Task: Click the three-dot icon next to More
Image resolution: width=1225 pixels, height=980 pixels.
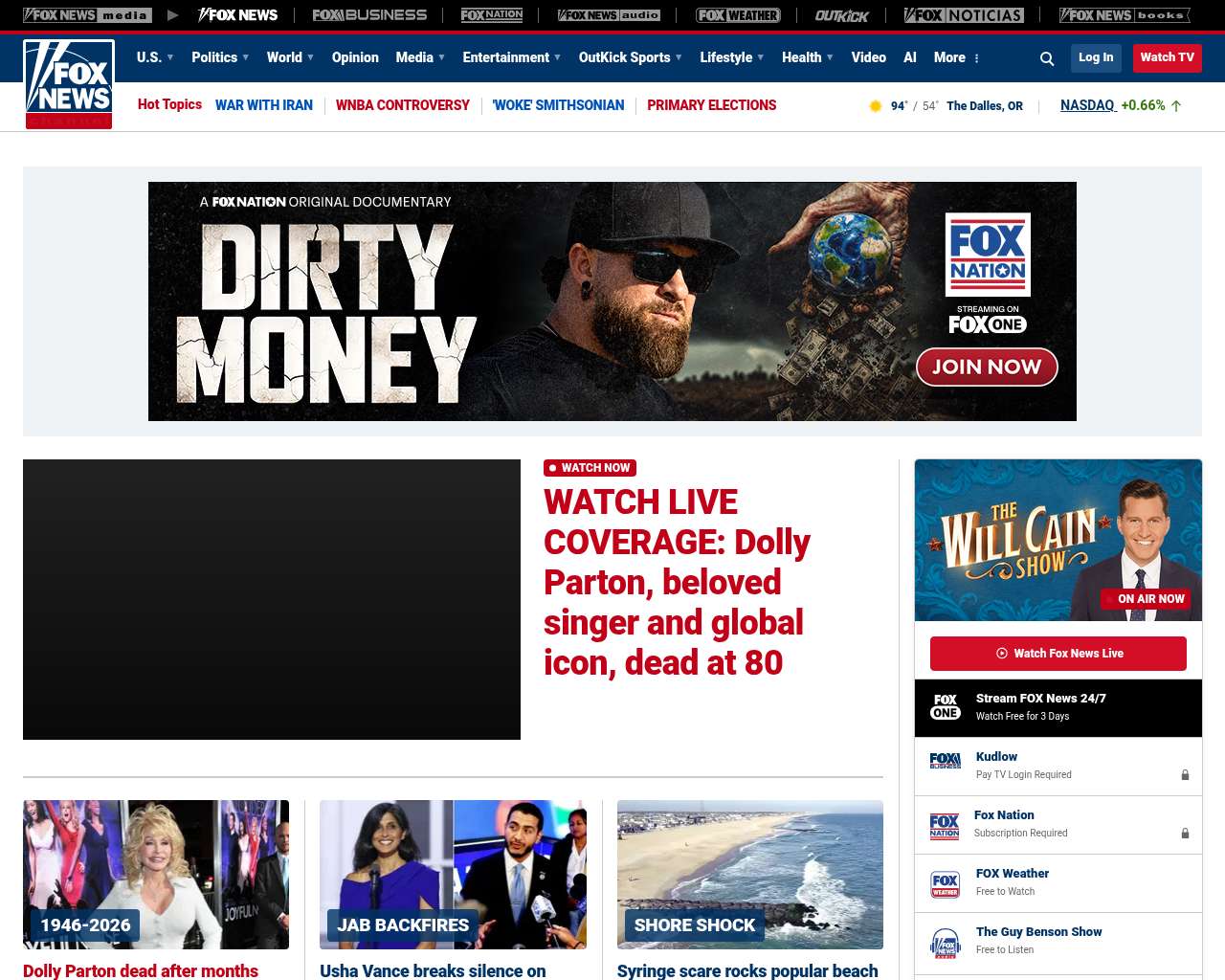Action: [976, 58]
